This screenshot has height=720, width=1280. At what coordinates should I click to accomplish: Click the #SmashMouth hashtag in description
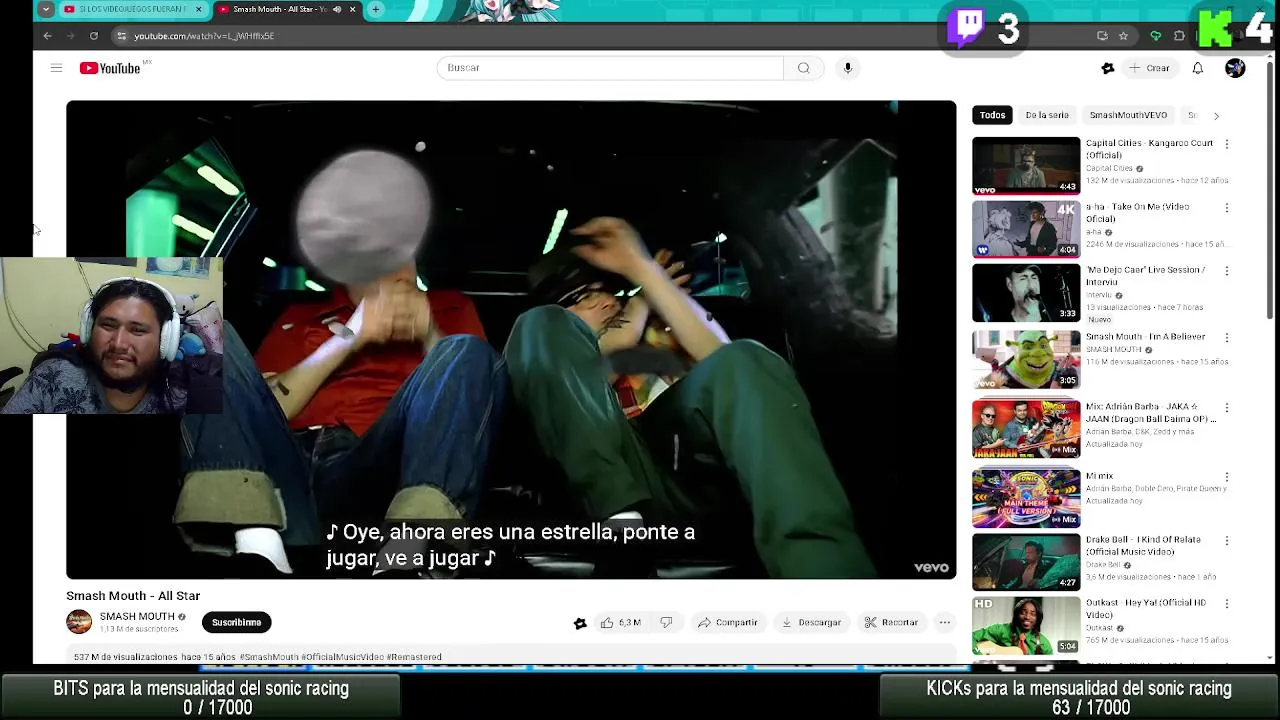(x=269, y=657)
